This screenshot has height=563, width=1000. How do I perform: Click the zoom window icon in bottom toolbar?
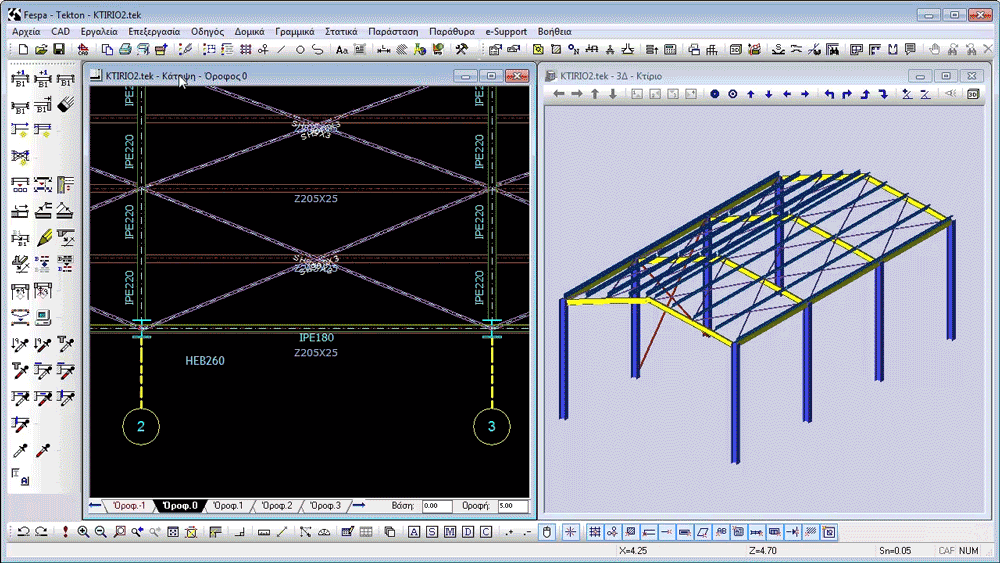click(119, 532)
